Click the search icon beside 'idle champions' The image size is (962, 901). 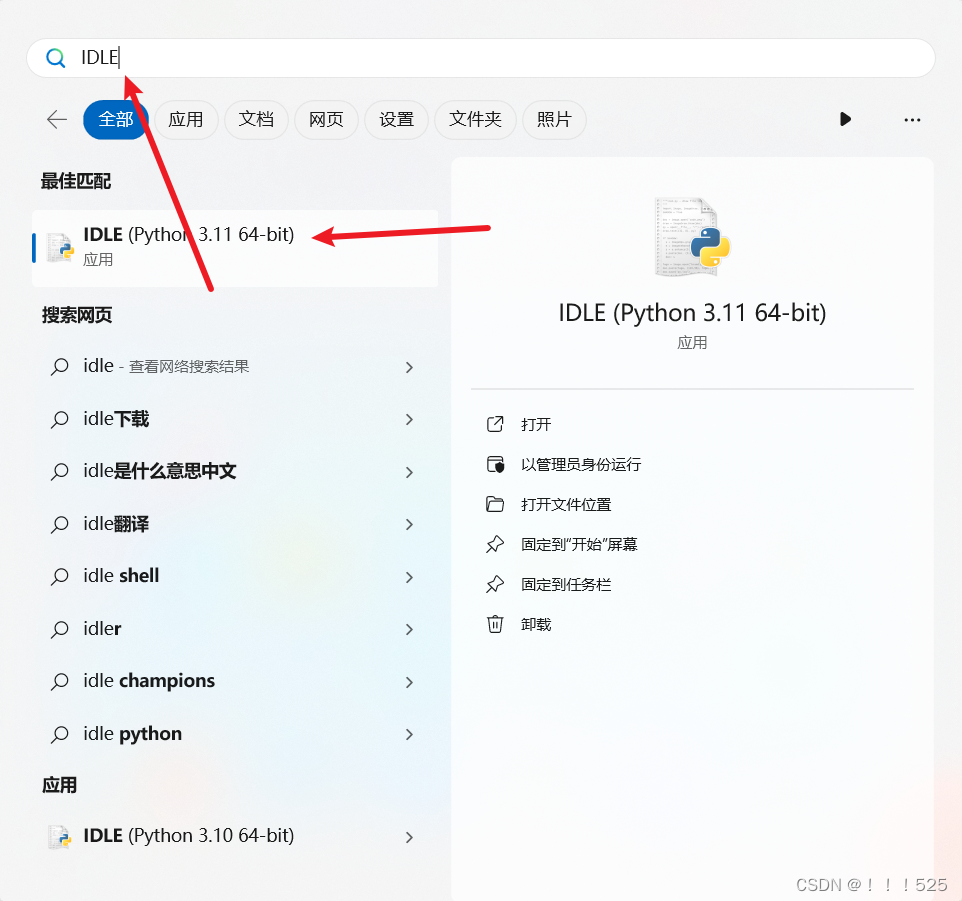point(60,681)
